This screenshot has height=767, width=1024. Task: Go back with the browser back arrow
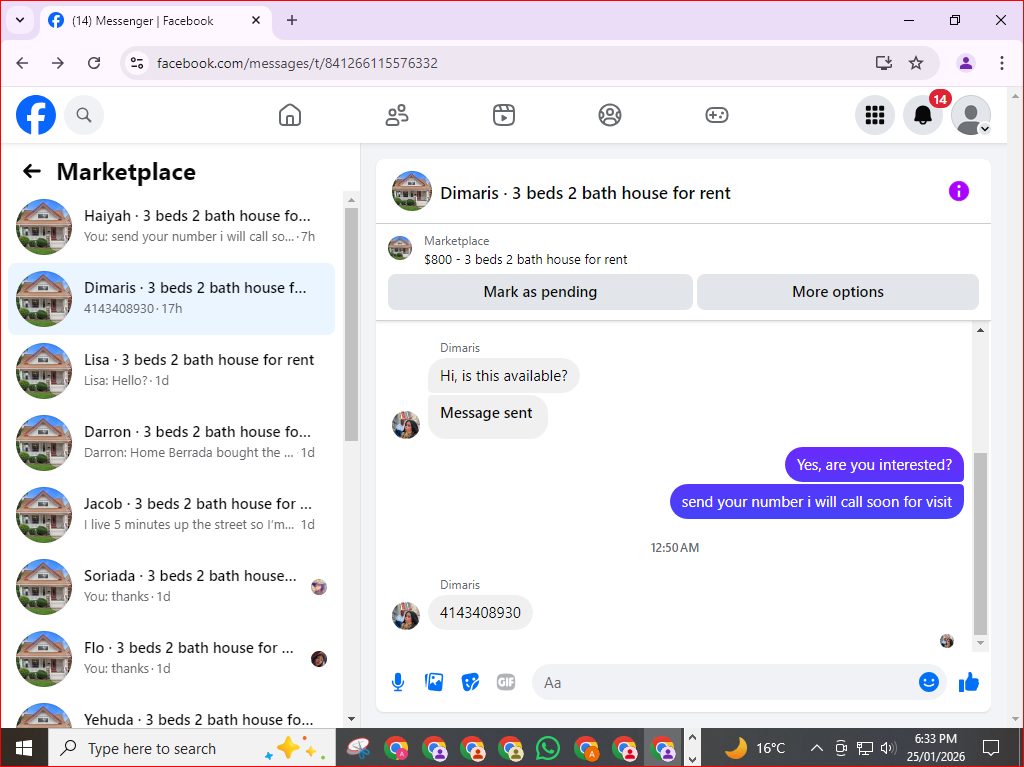click(x=22, y=63)
